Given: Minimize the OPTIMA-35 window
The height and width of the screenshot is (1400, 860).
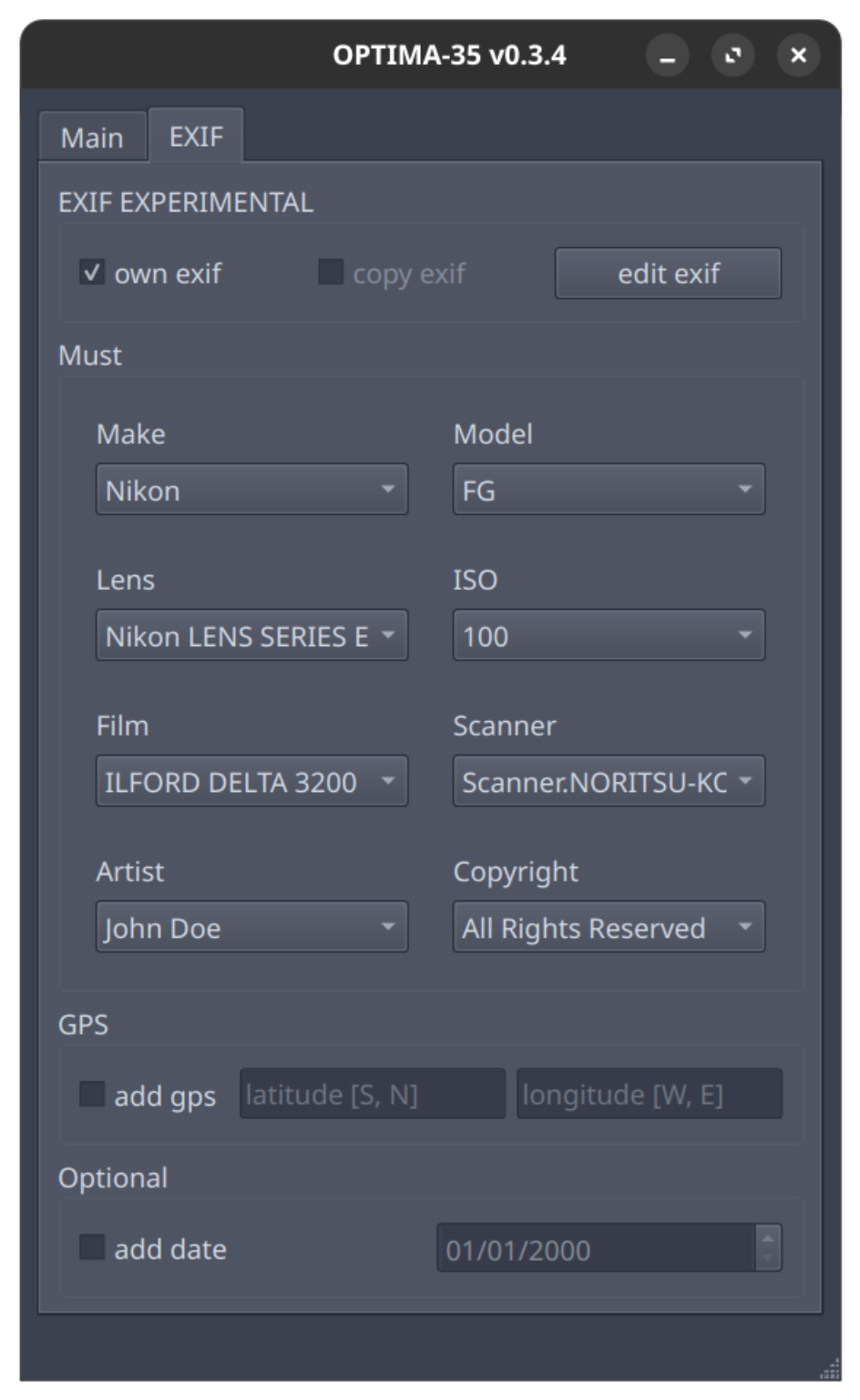Looking at the screenshot, I should pos(668,57).
